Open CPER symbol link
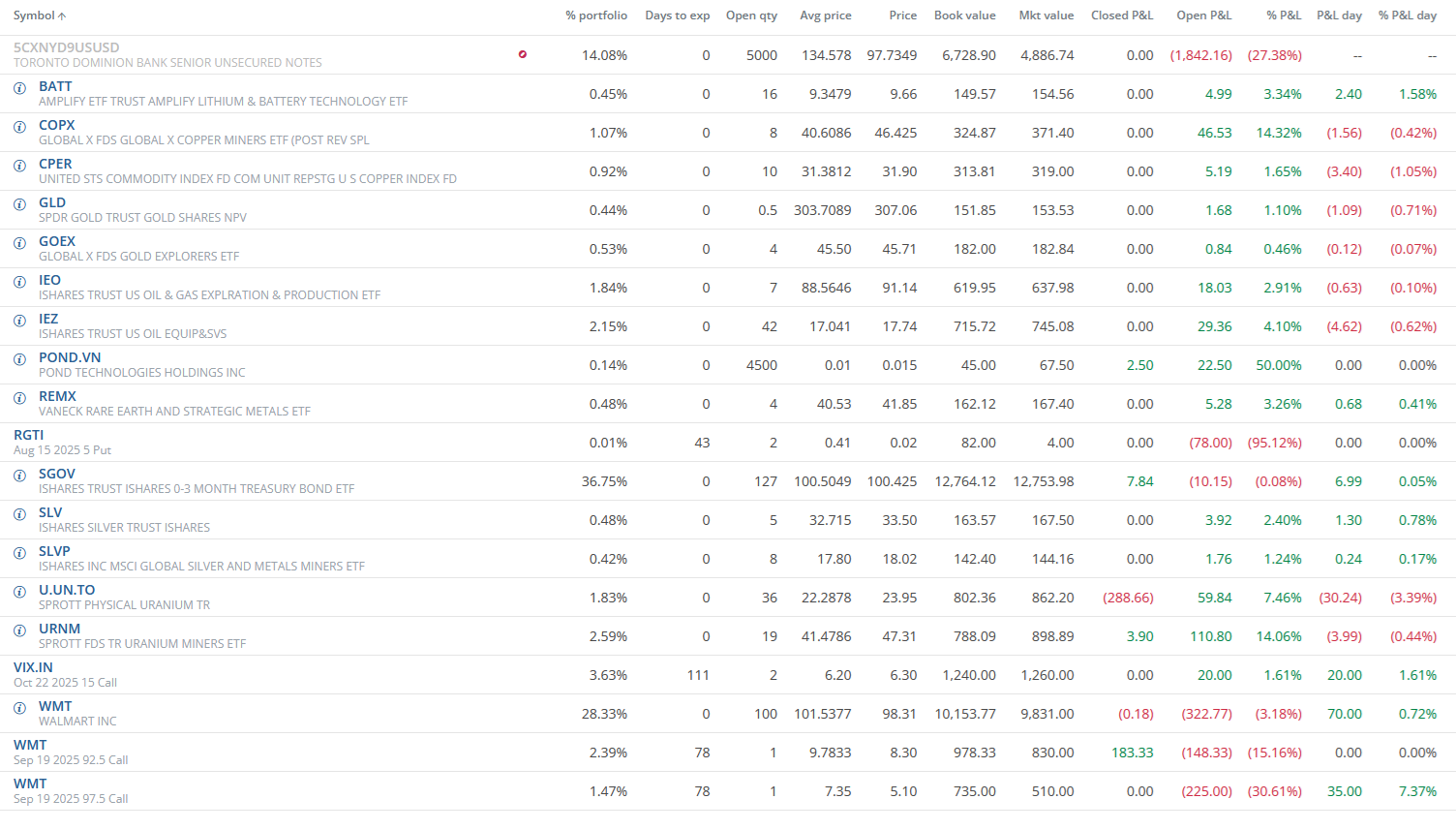Screen dimensions: 1456x830 coord(55,164)
